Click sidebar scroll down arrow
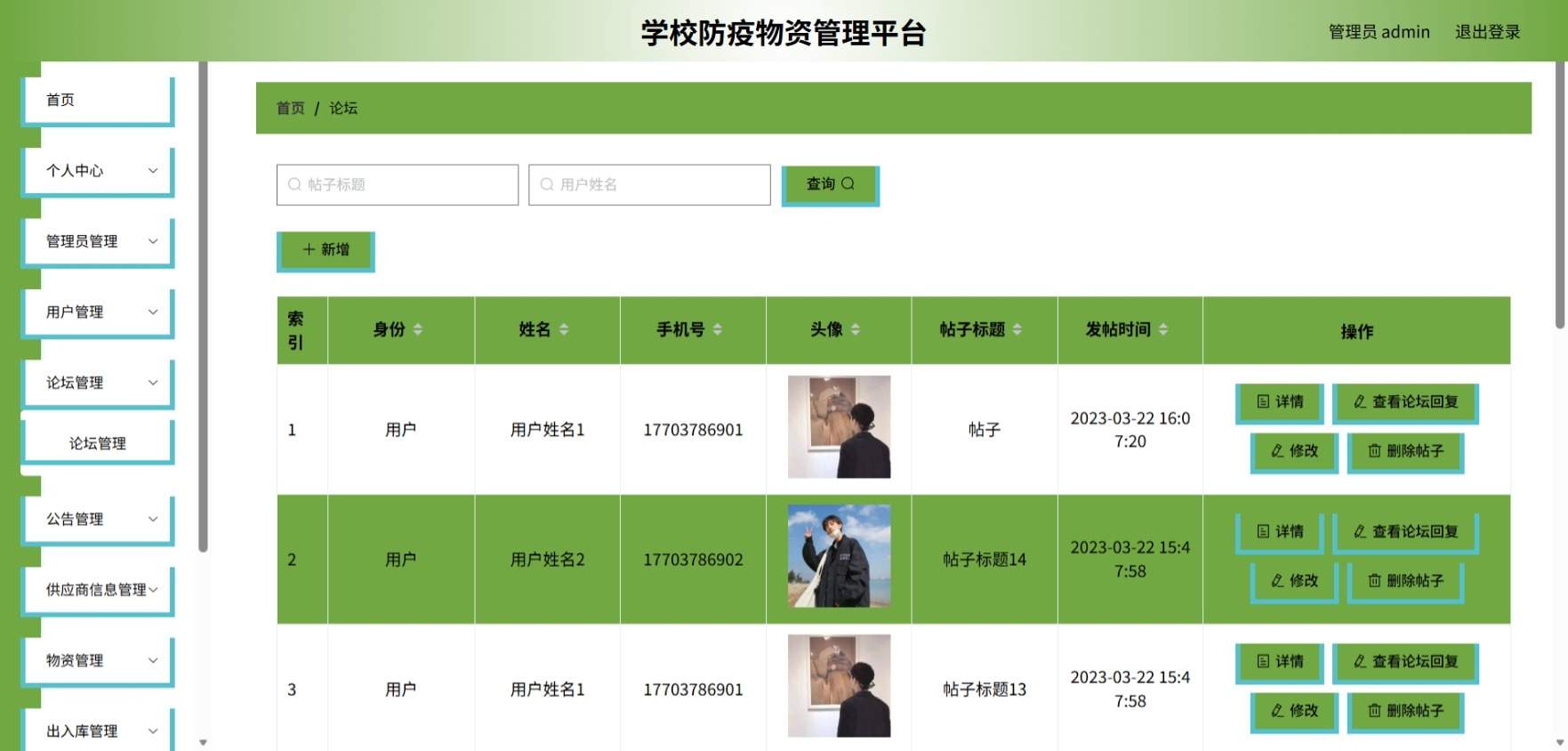The height and width of the screenshot is (751, 1568). click(203, 742)
